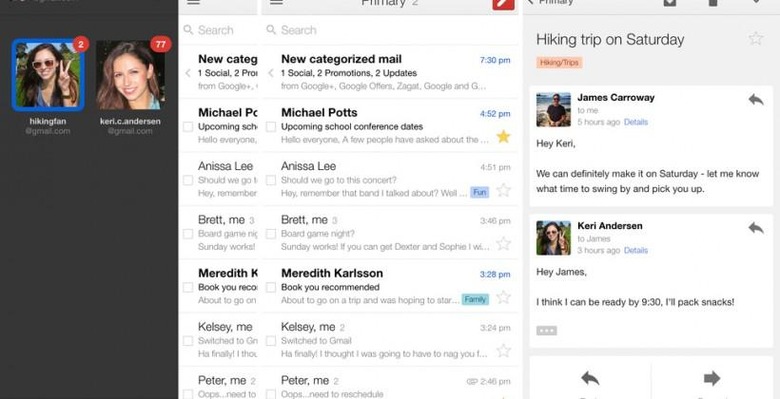This screenshot has width=780, height=399.
Task: Click the large reply arrow below the thread
Action: tap(589, 379)
